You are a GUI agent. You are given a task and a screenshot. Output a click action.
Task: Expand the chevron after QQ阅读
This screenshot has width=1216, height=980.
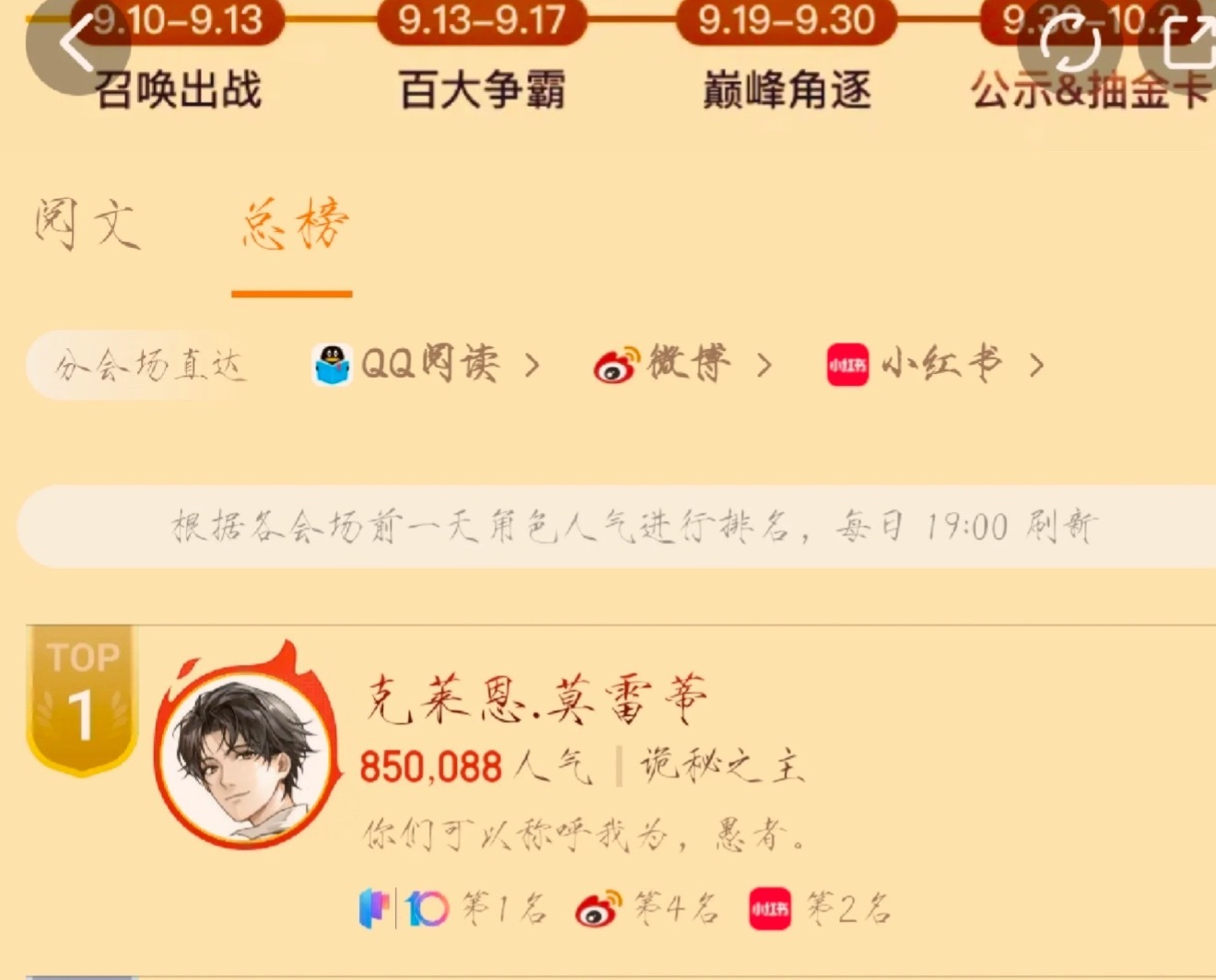click(x=532, y=366)
